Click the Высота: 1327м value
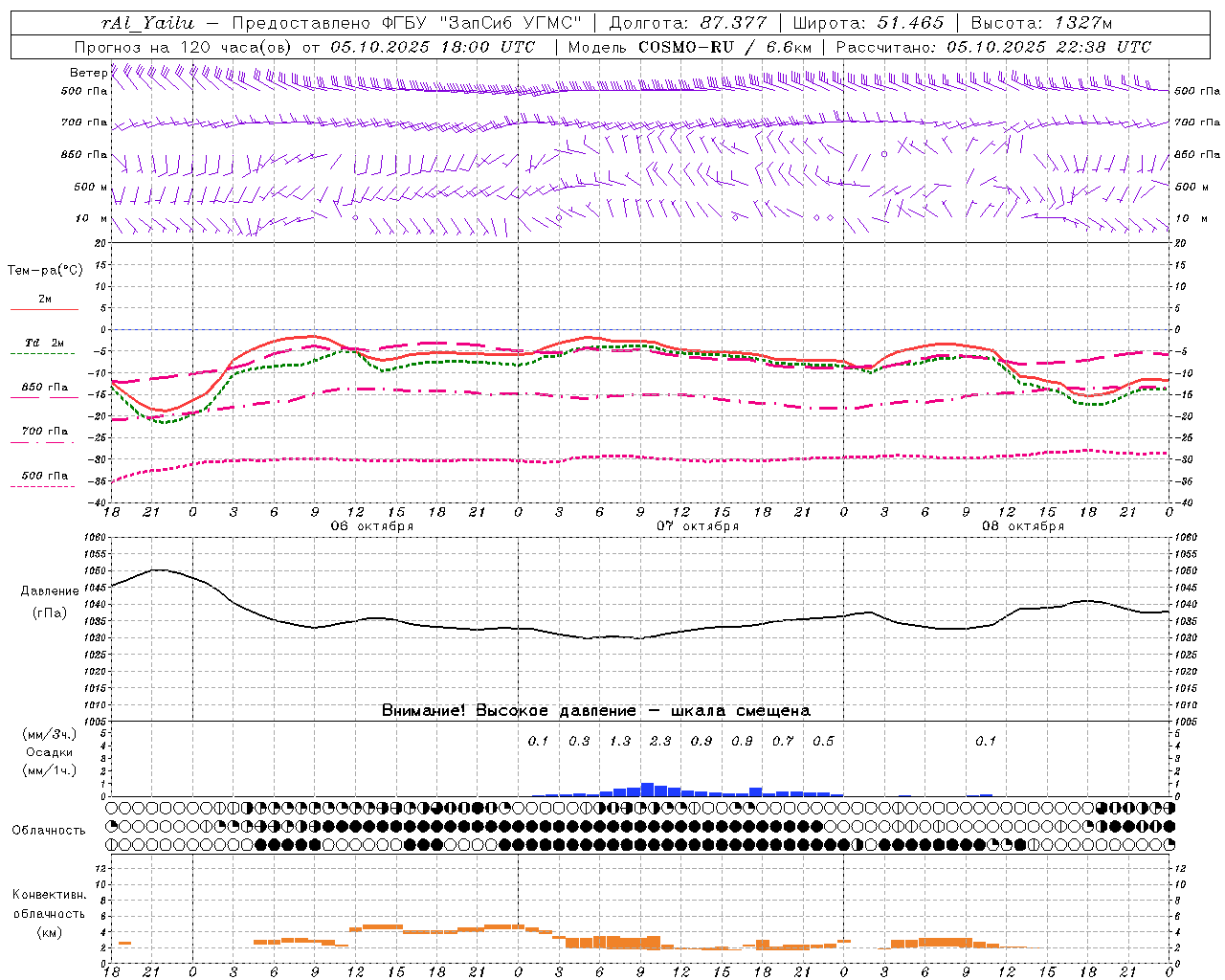This screenshot has height=980, width=1225. coord(1041,23)
